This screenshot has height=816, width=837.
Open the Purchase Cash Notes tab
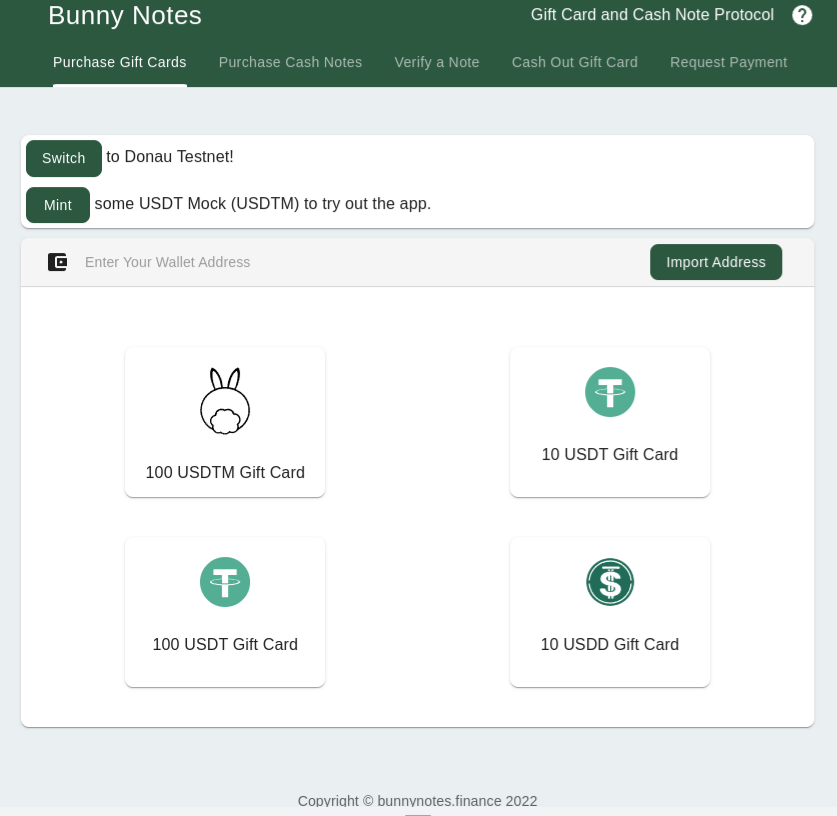(290, 62)
